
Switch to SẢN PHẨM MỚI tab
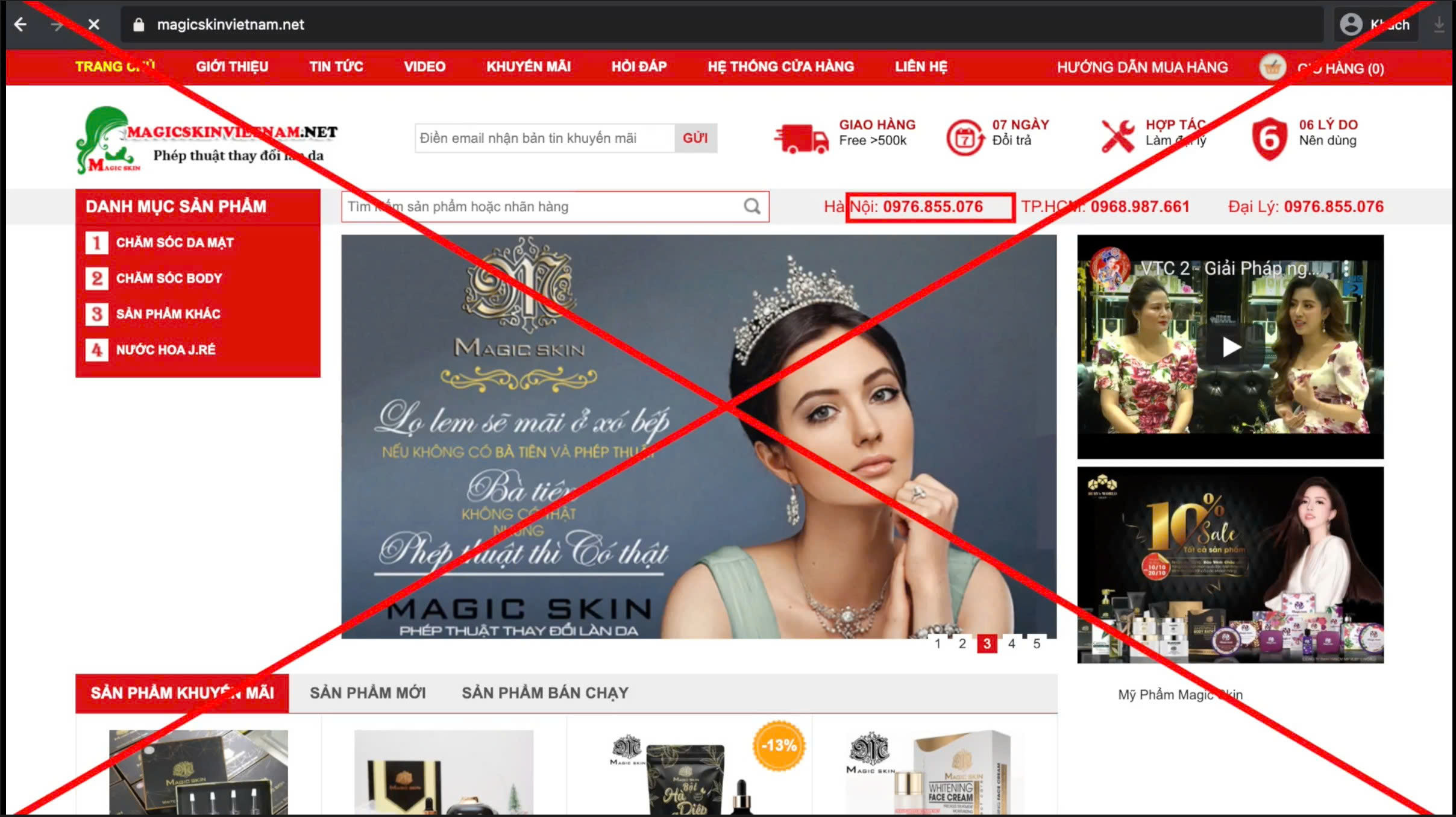pyautogui.click(x=368, y=693)
